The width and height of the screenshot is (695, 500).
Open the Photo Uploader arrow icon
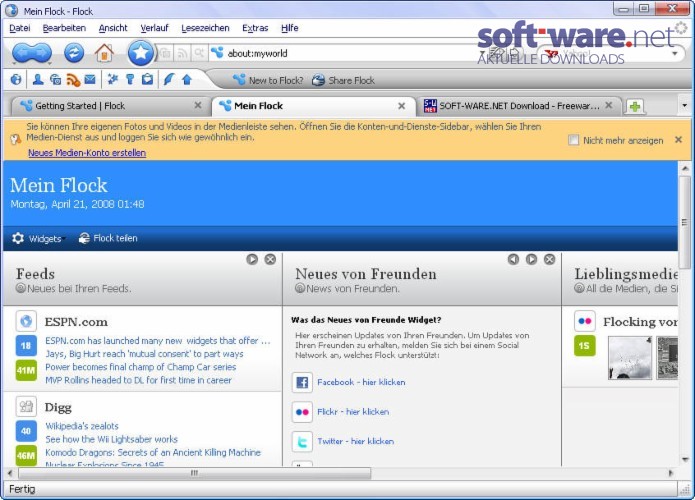tap(187, 80)
